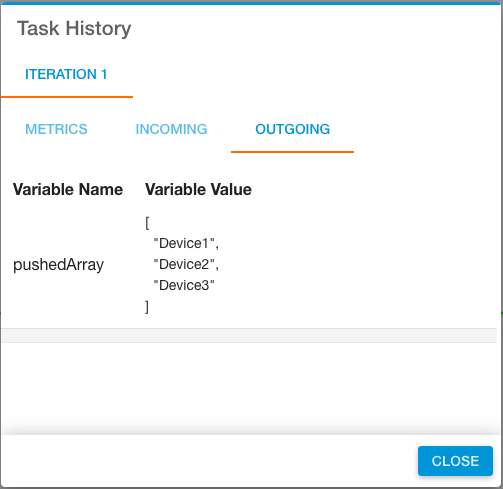Click the opening bracket of pushedArray value
This screenshot has height=489, width=503.
click(147, 223)
